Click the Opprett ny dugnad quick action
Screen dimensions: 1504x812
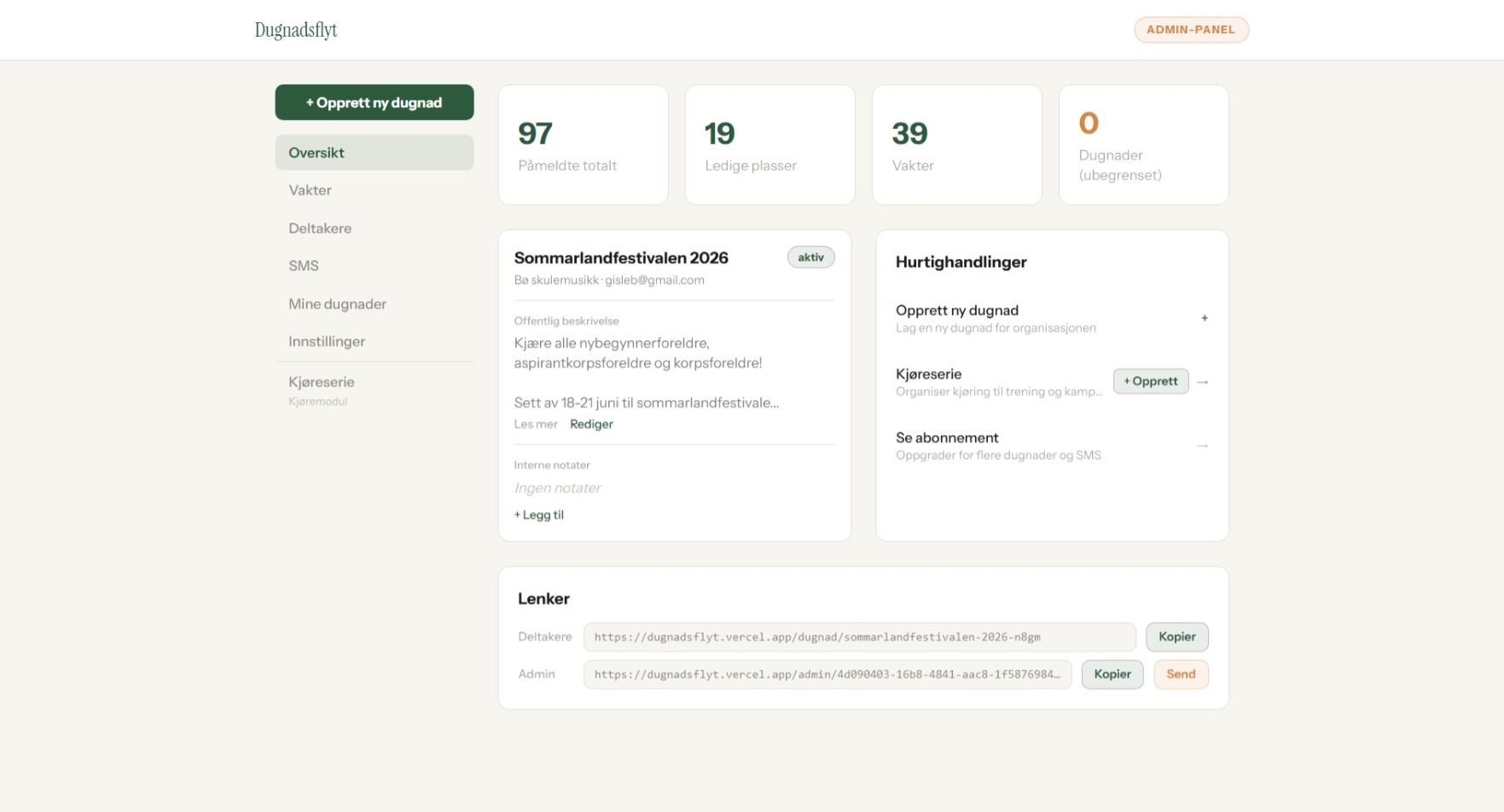coord(1052,318)
